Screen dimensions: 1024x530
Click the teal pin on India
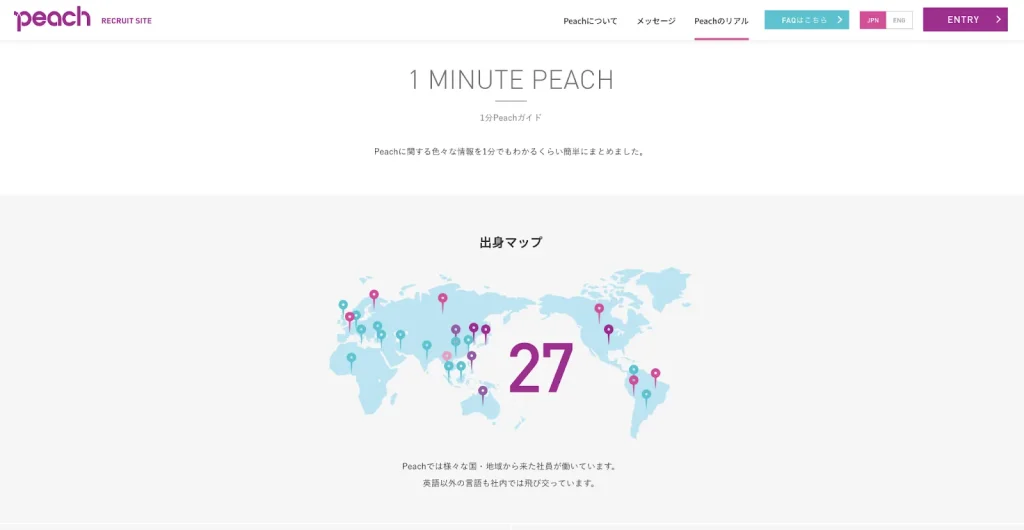426,348
